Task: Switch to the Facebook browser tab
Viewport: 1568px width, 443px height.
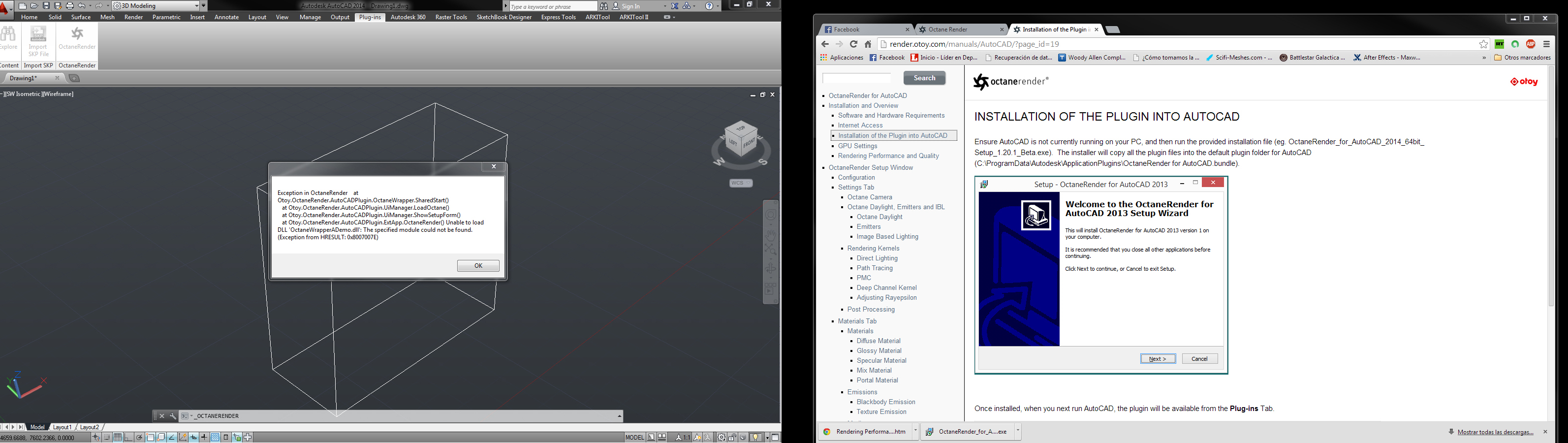Action: 866,29
